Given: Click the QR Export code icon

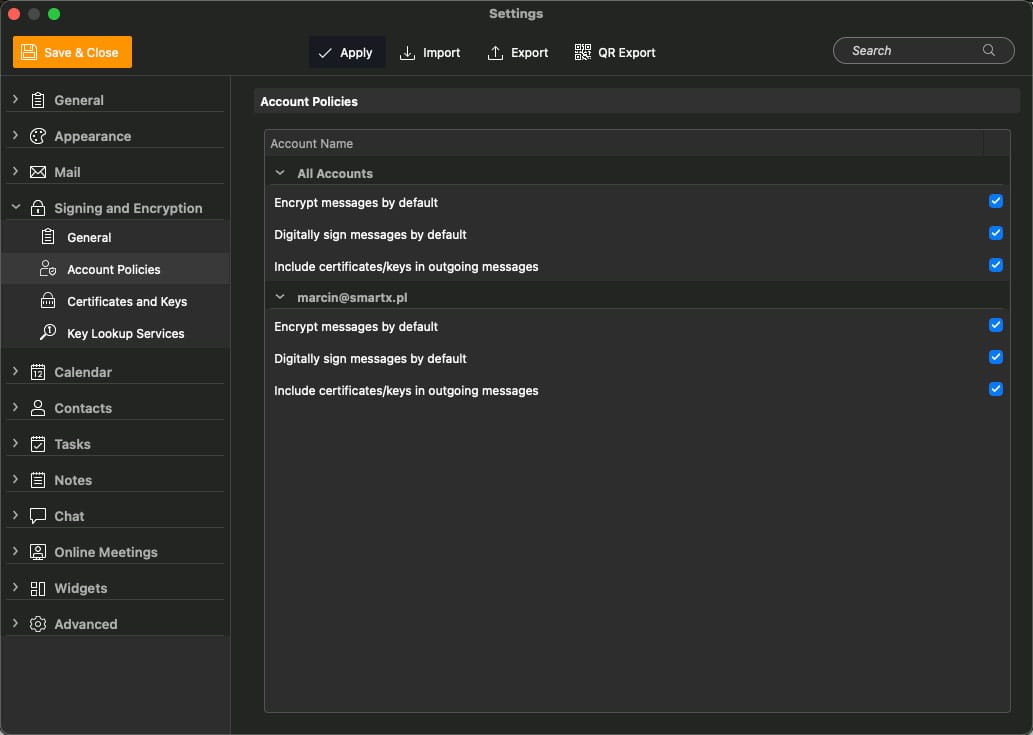Looking at the screenshot, I should 582,53.
